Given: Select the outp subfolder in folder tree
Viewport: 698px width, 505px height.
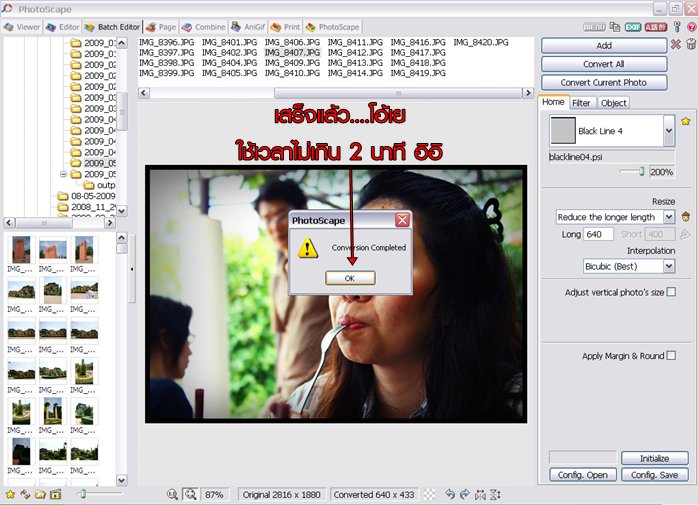Looking at the screenshot, I should [100, 185].
